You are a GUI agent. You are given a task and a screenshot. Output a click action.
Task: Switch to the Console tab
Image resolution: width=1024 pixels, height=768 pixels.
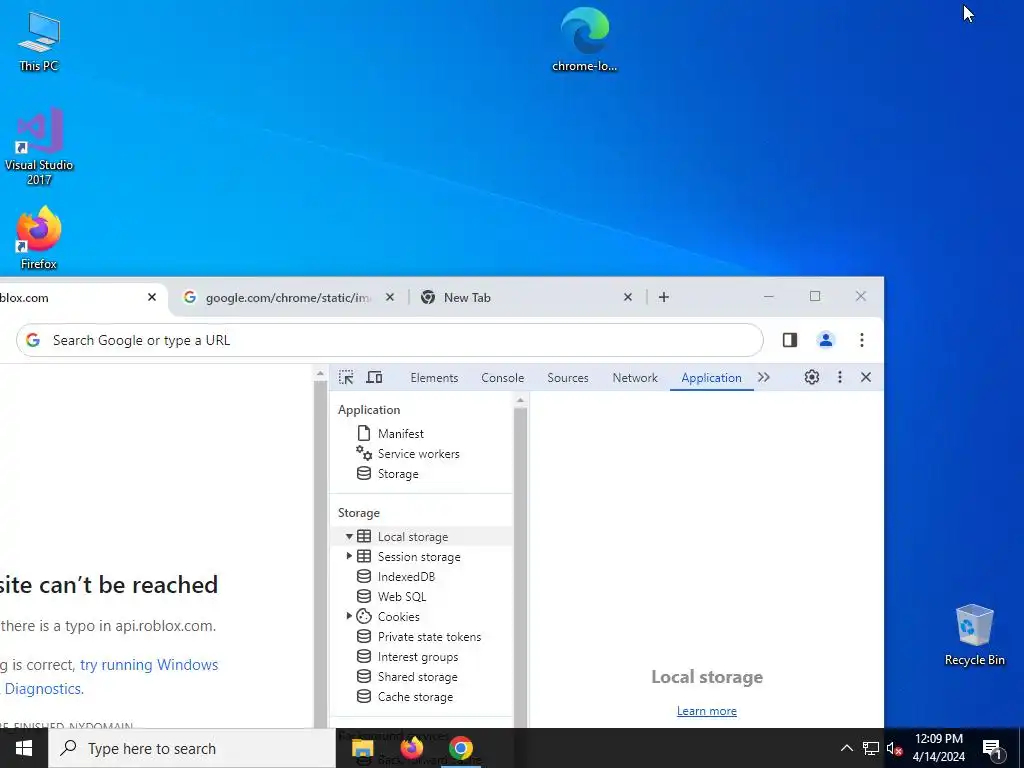tap(503, 378)
